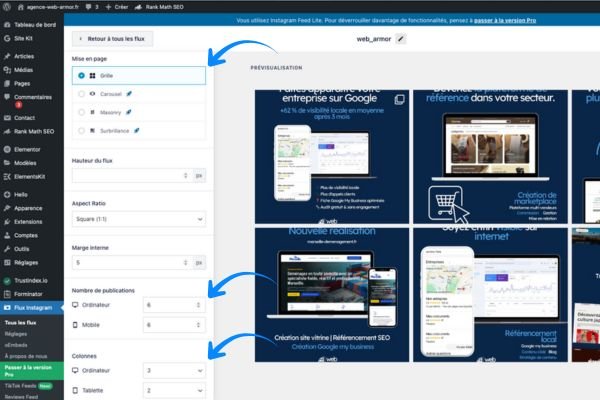The image size is (600, 400).
Task: Open Rank Math SEO in admin bar
Action: point(159,7)
